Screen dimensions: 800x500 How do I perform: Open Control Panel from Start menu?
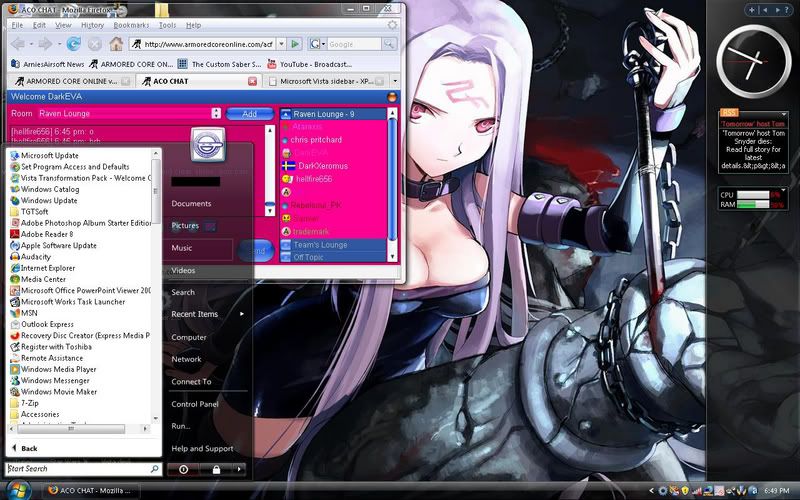tap(194, 404)
